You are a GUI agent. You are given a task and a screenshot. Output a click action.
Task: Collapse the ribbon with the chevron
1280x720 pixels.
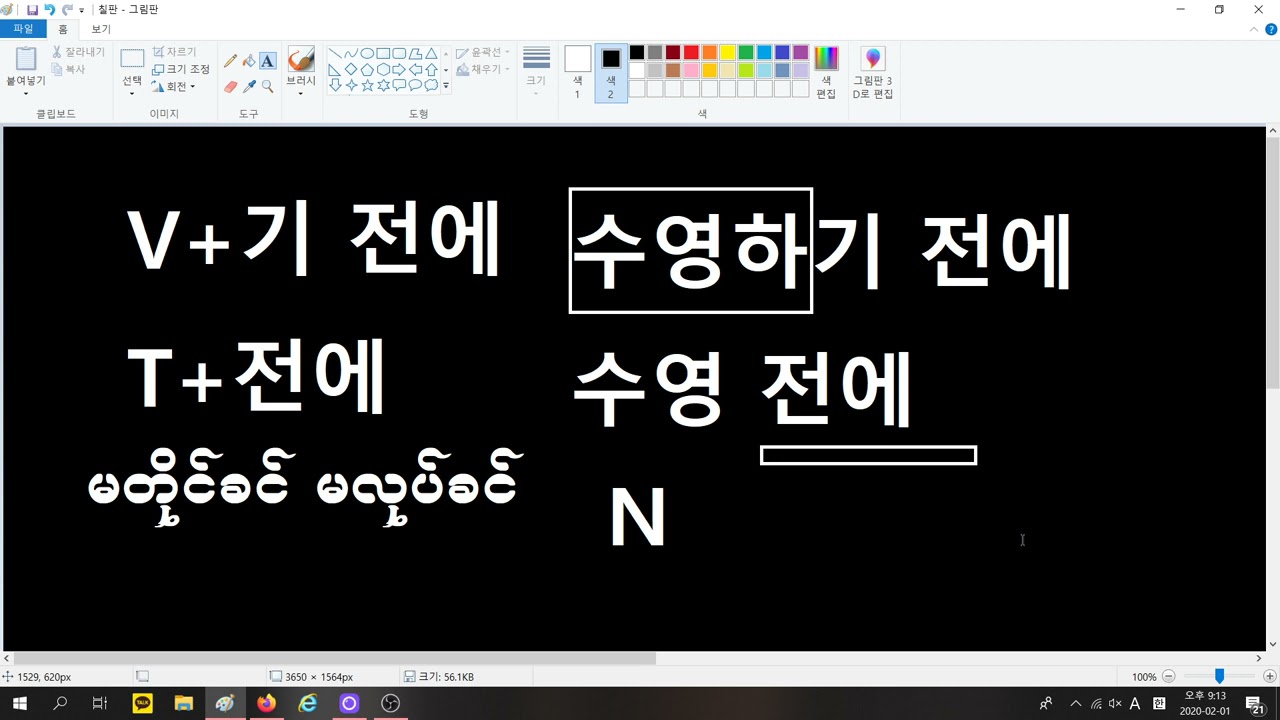(x=1255, y=30)
